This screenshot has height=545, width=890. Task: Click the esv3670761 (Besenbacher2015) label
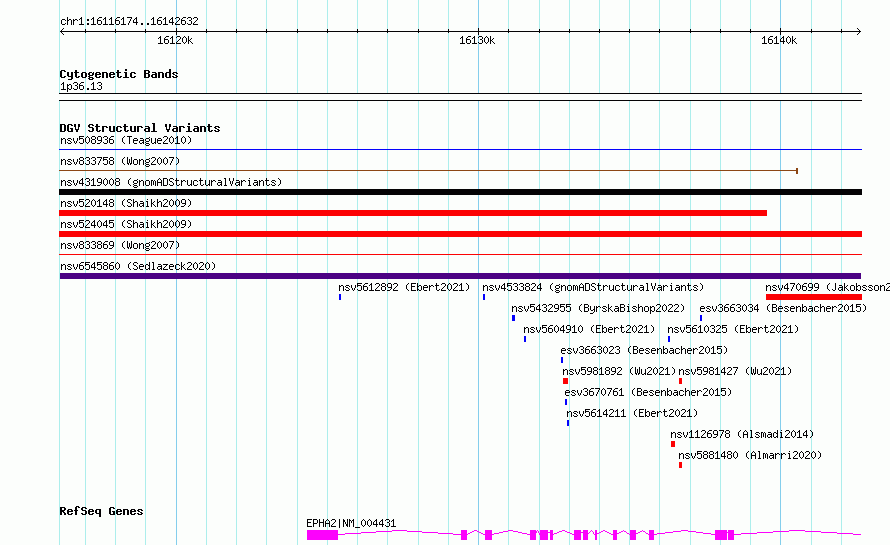[x=648, y=392]
